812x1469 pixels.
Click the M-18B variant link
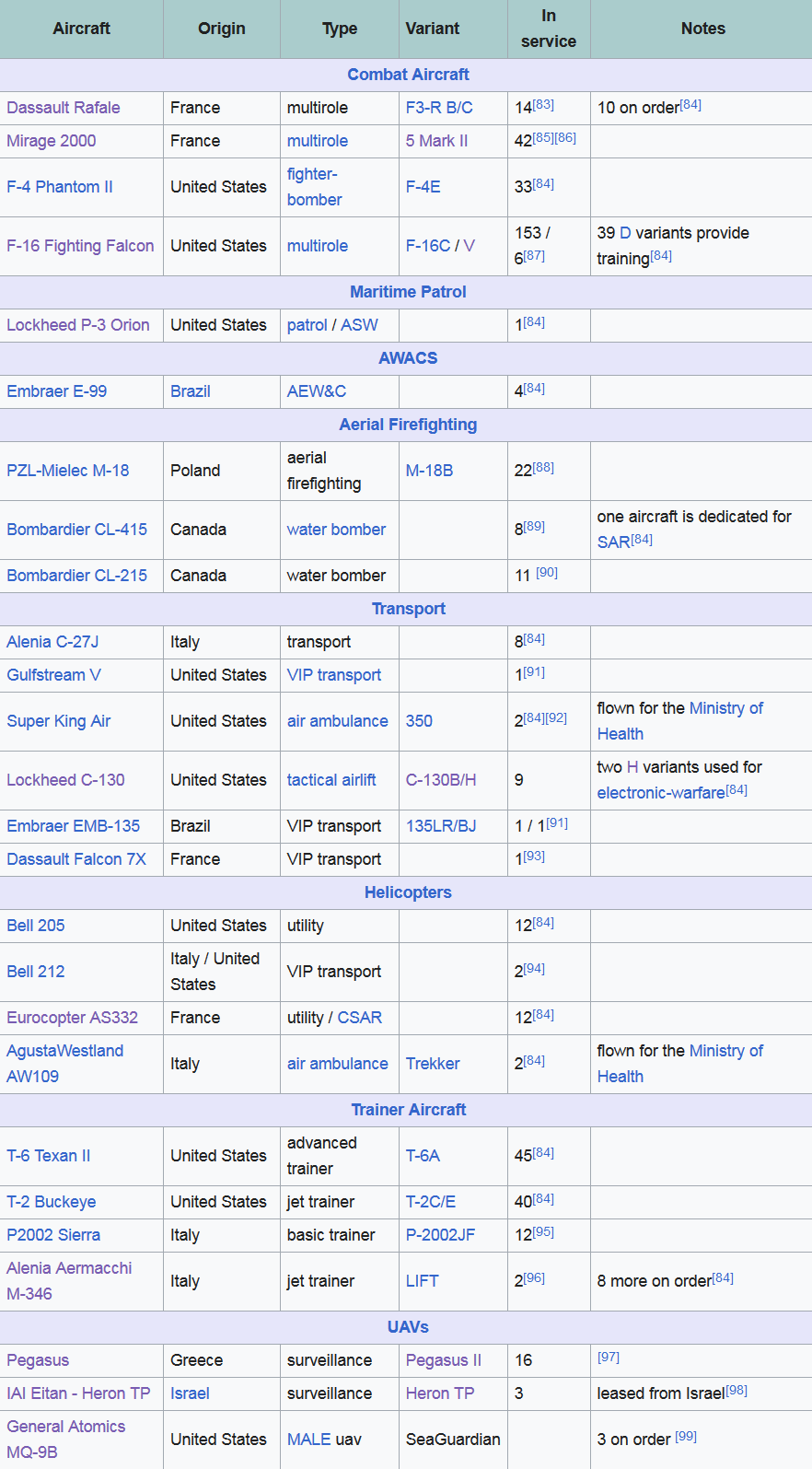point(430,471)
